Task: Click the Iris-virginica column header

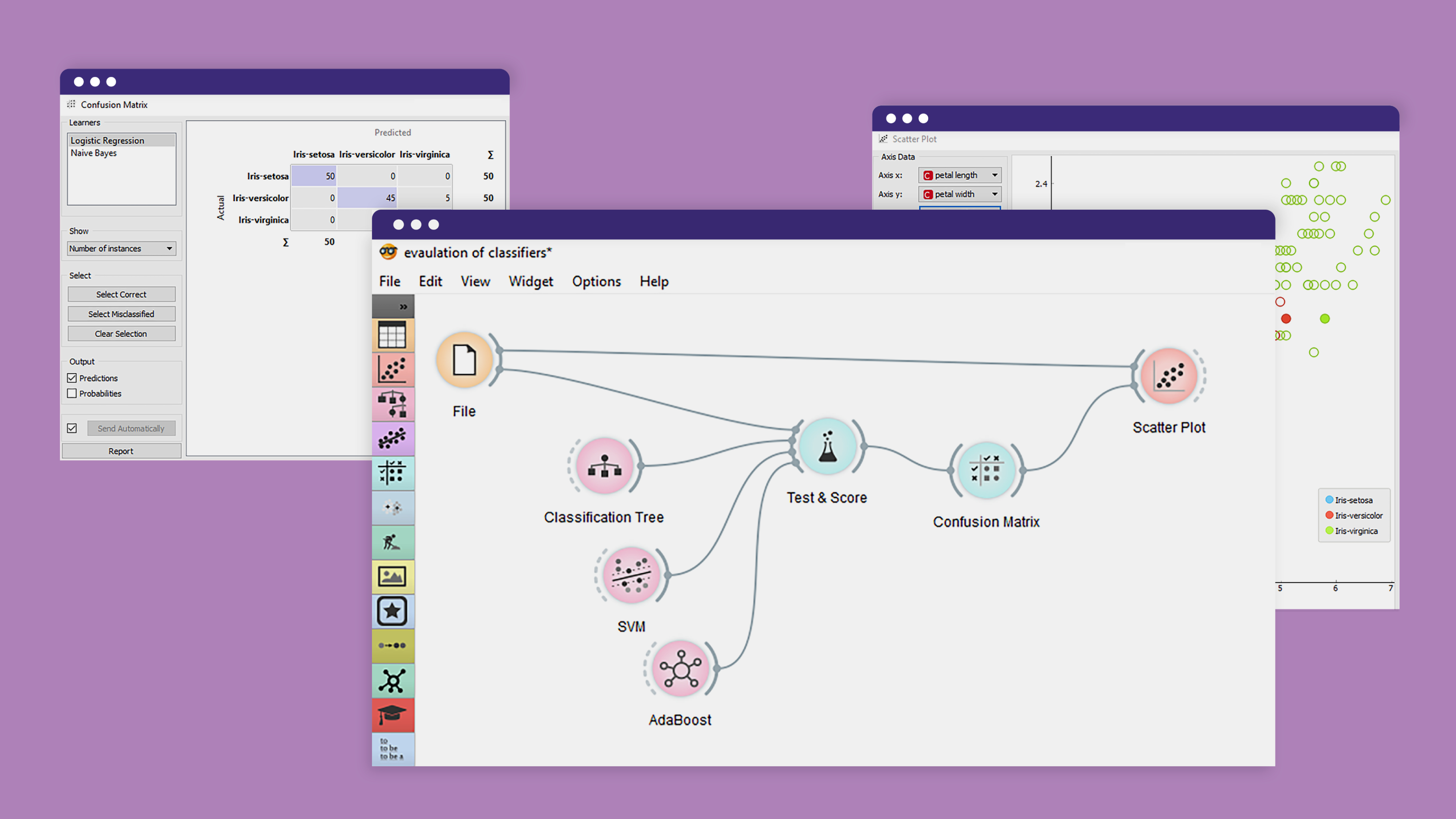Action: pos(424,154)
